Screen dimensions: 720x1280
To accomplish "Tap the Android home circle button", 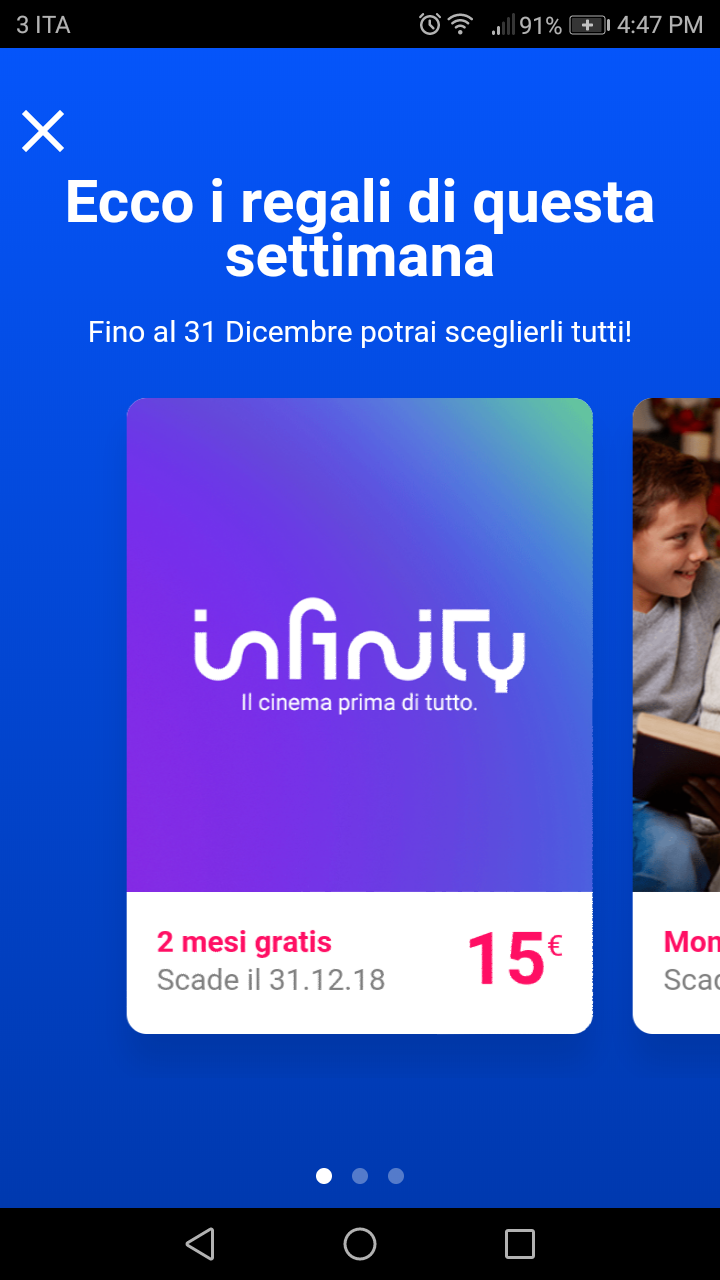I will [360, 1244].
